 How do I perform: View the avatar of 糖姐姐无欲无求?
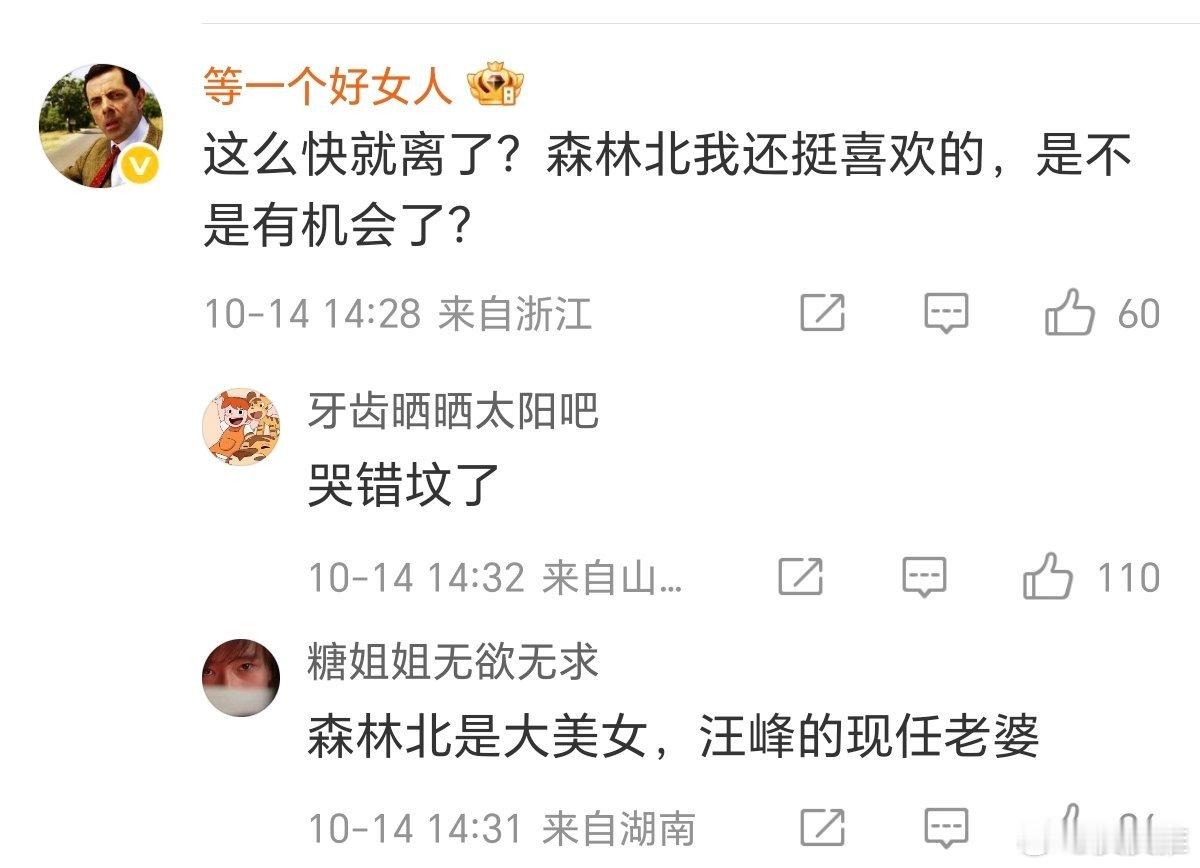pyautogui.click(x=241, y=678)
